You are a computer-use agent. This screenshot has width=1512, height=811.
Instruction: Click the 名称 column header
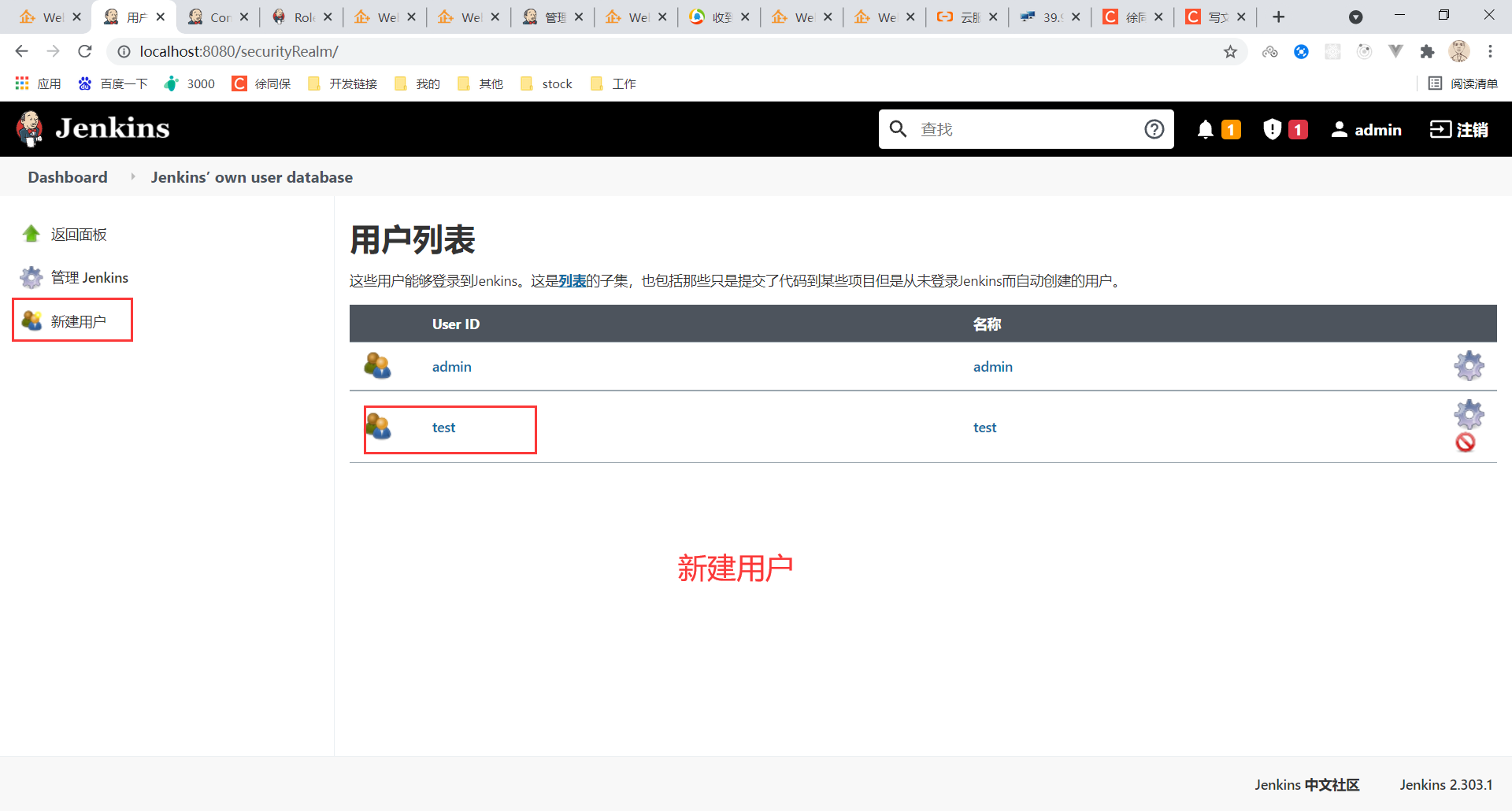[x=987, y=324]
